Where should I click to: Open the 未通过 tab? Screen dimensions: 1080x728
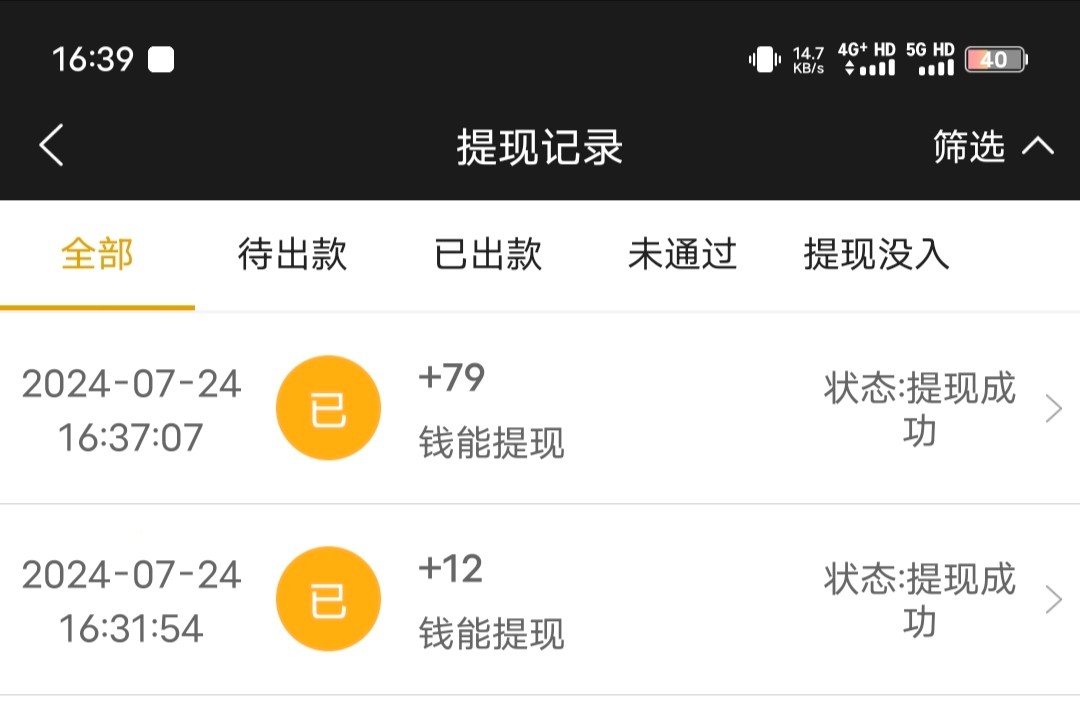682,254
